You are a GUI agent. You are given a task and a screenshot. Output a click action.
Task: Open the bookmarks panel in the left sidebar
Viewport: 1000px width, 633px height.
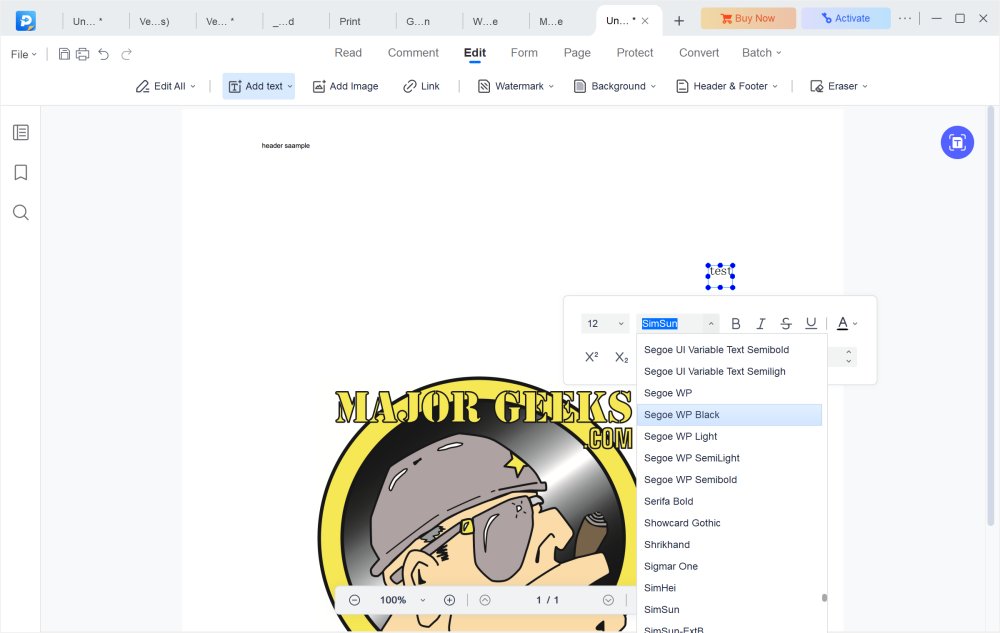(x=20, y=172)
